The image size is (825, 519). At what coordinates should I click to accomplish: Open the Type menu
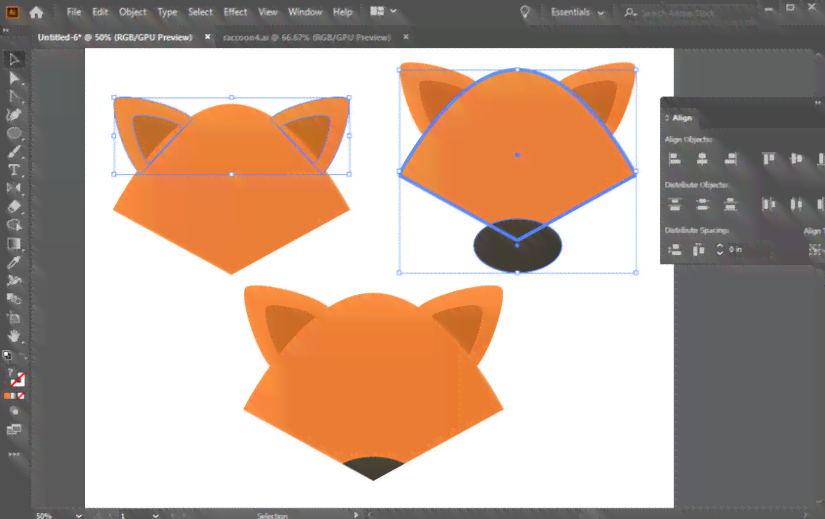pyautogui.click(x=167, y=12)
